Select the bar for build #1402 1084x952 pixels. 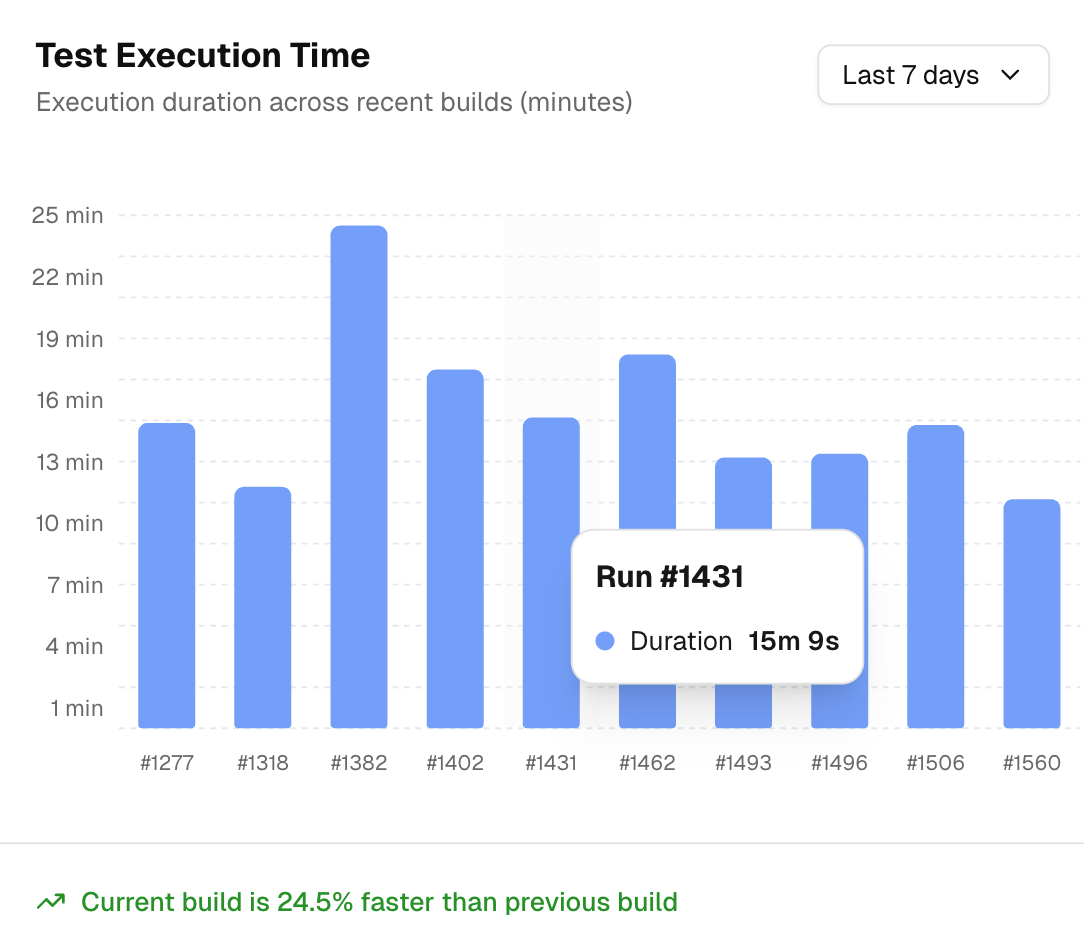[x=455, y=548]
